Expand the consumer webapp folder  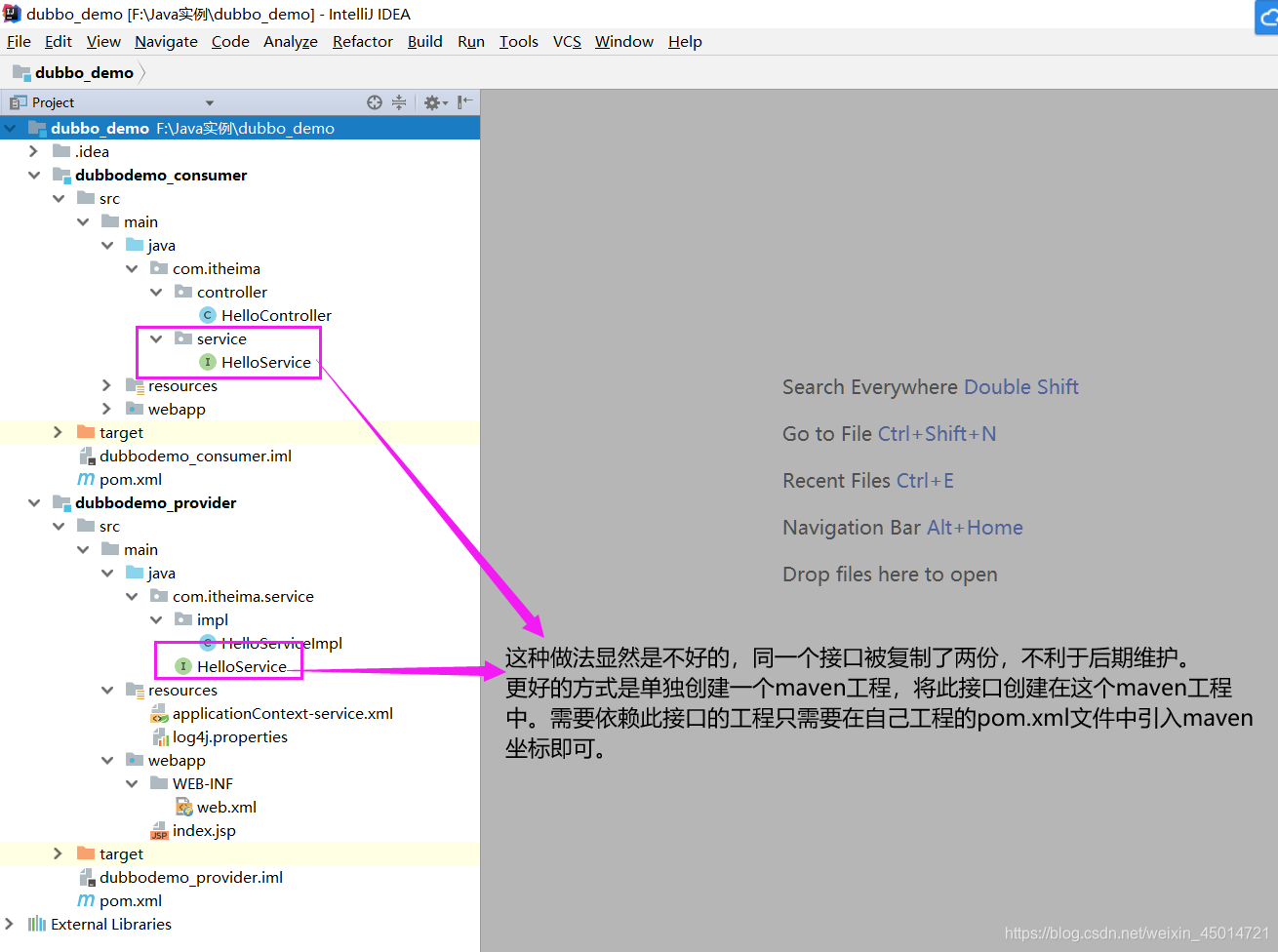pos(106,409)
